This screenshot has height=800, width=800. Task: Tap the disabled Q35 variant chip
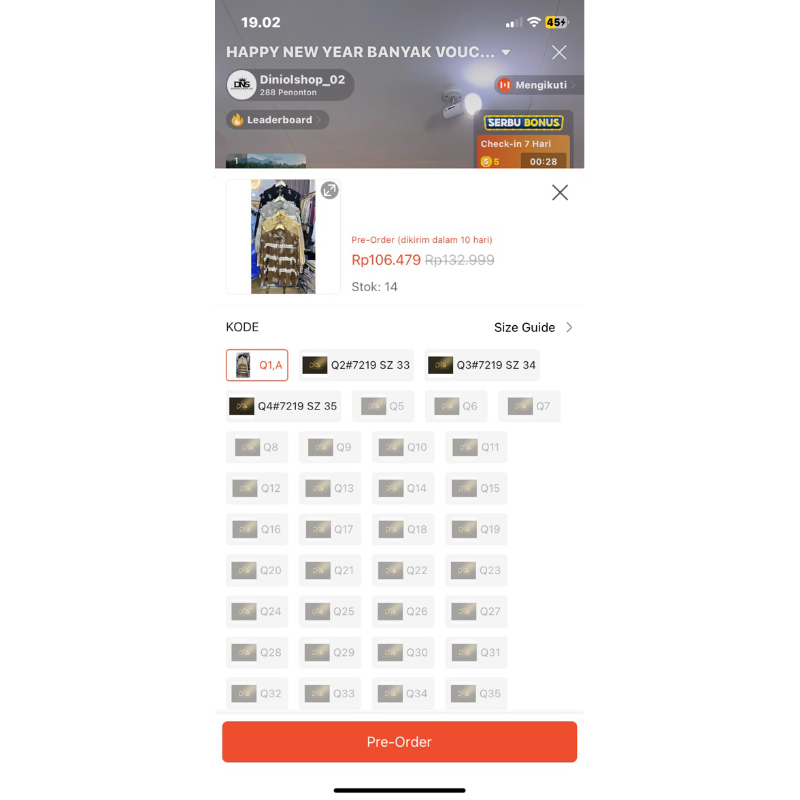pyautogui.click(x=476, y=693)
